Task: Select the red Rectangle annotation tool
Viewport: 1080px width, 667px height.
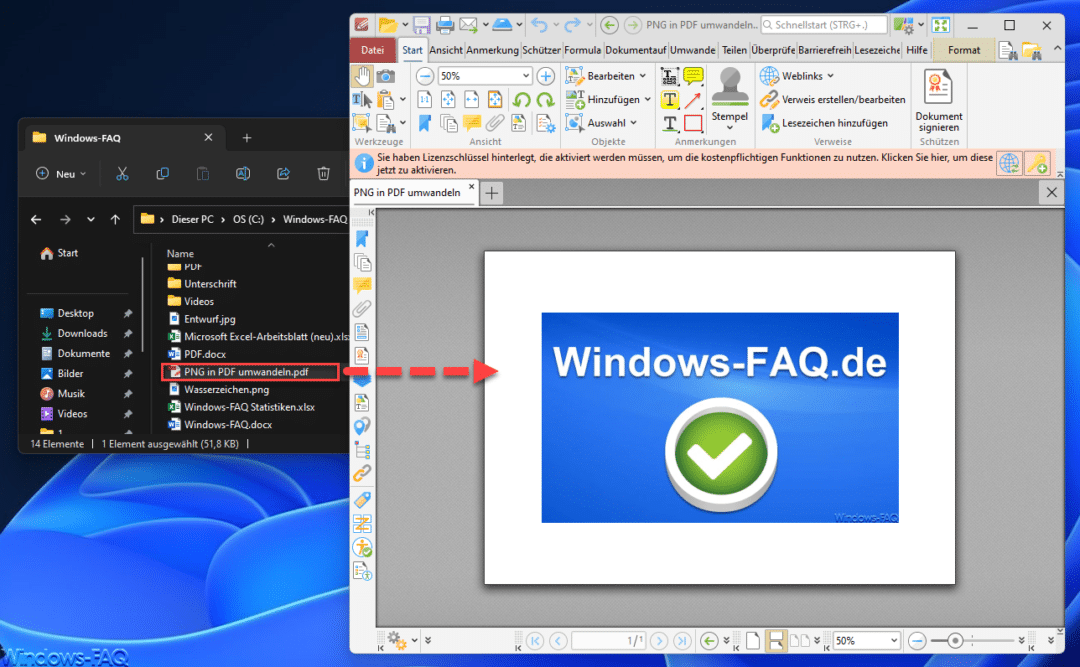Action: pyautogui.click(x=693, y=123)
